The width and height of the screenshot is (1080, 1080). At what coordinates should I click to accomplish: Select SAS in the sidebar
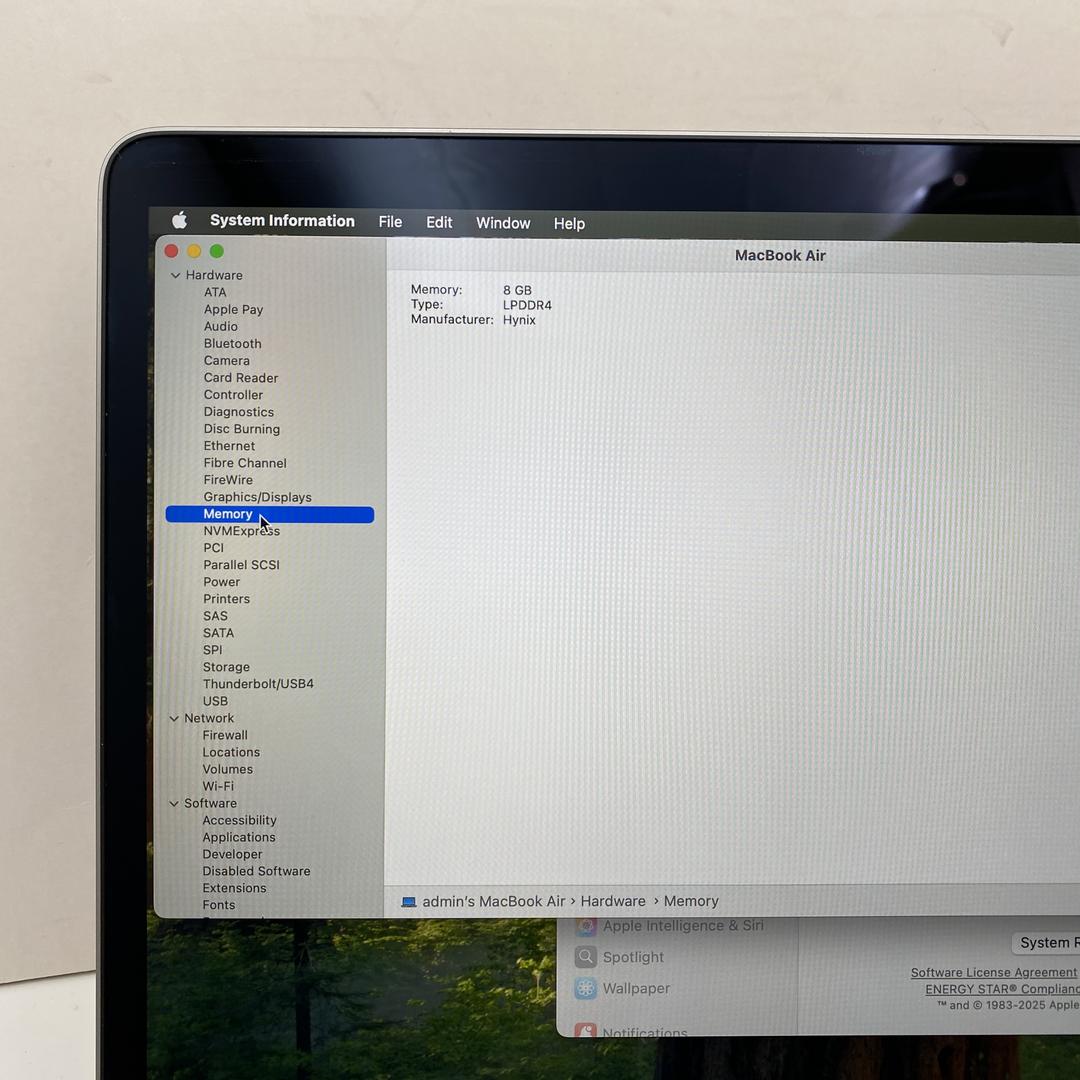pos(215,616)
